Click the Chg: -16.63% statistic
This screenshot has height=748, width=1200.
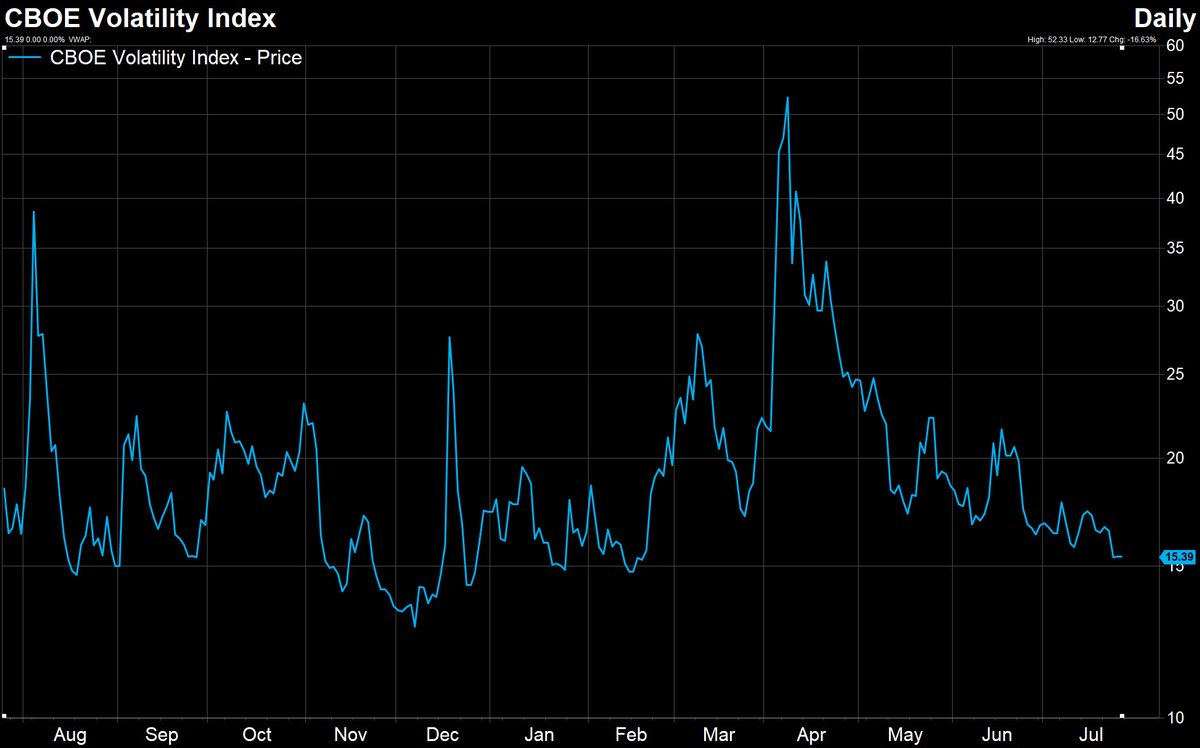click(x=1133, y=40)
